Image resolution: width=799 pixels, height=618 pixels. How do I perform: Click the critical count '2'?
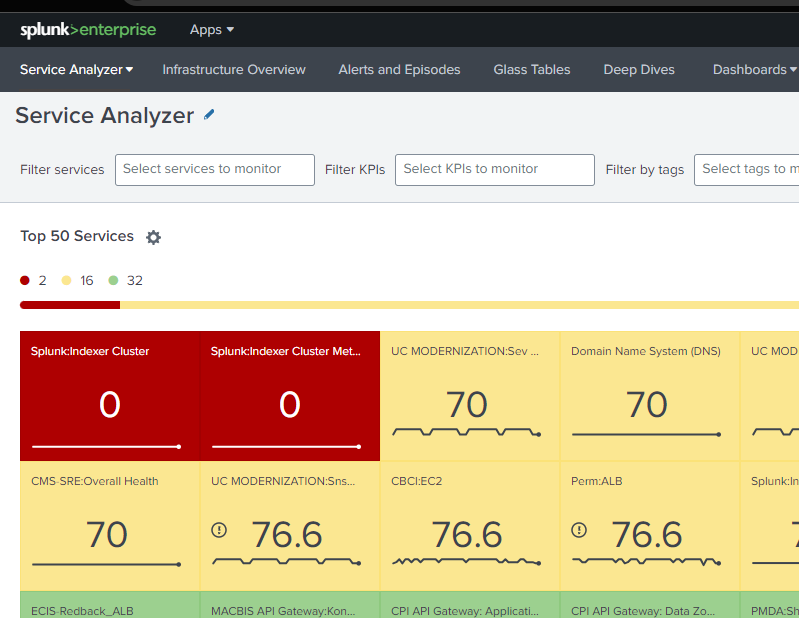click(x=42, y=280)
